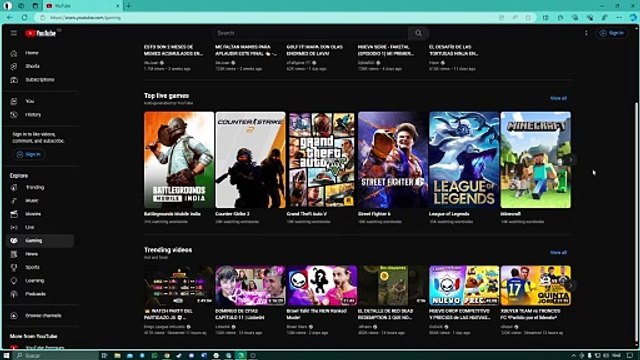Click next arrow on Top live games row
The height and width of the screenshot is (360, 640).
[x=571, y=160]
